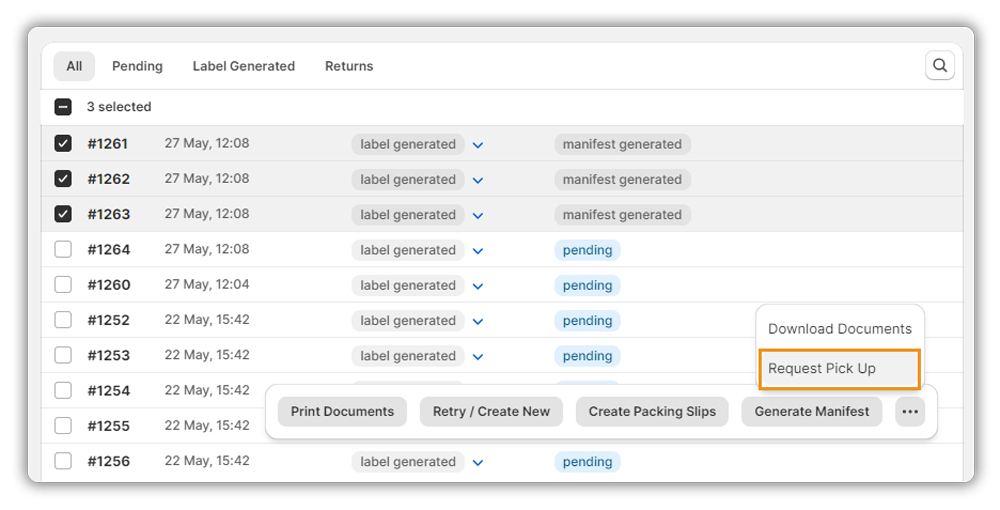Viewport: 1000px width, 510px height.
Task: Switch to the Pending tab
Action: click(x=137, y=66)
